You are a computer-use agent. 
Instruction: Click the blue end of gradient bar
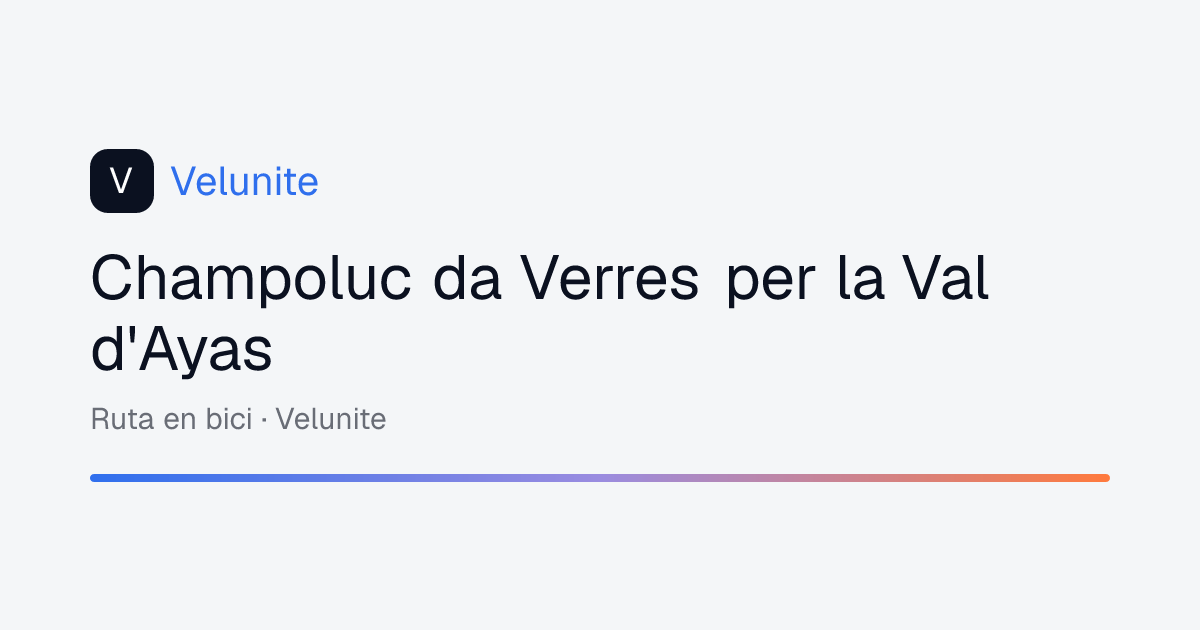click(x=100, y=478)
